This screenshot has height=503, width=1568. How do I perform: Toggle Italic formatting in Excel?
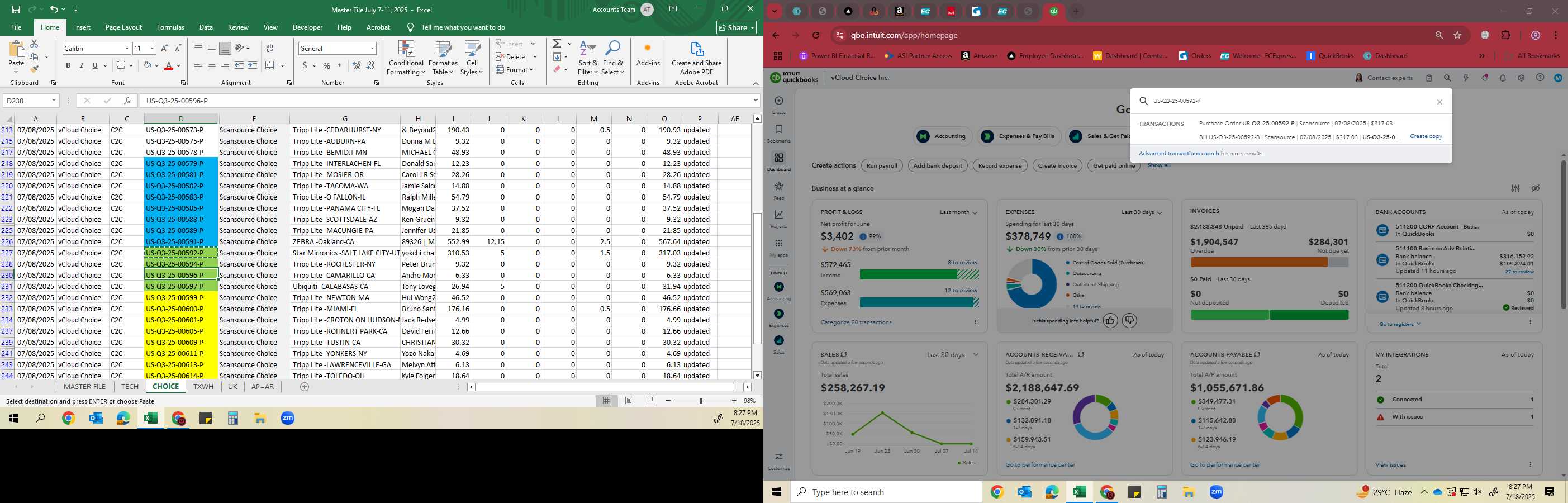[82, 66]
